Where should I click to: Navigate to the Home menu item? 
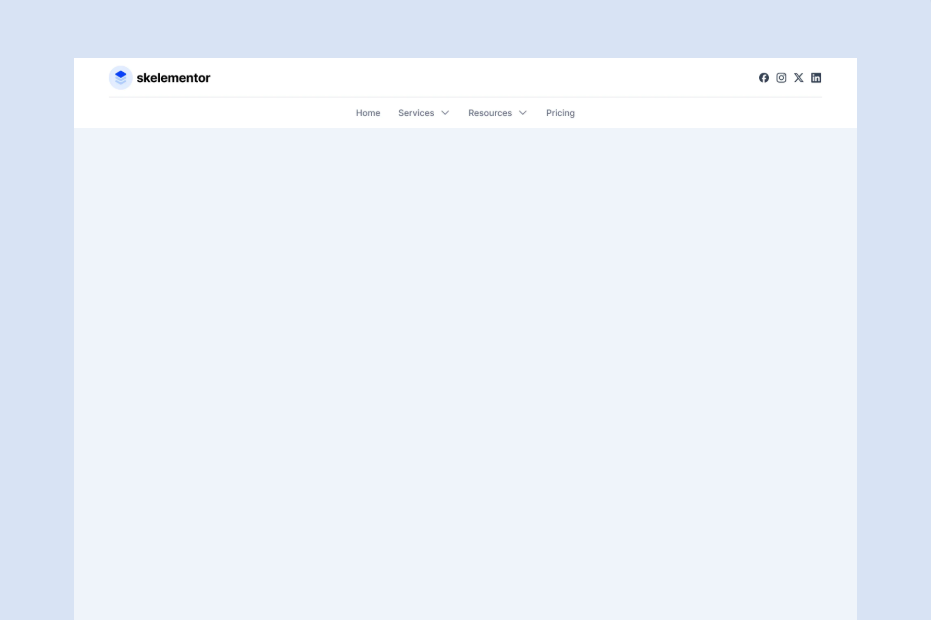pos(368,113)
